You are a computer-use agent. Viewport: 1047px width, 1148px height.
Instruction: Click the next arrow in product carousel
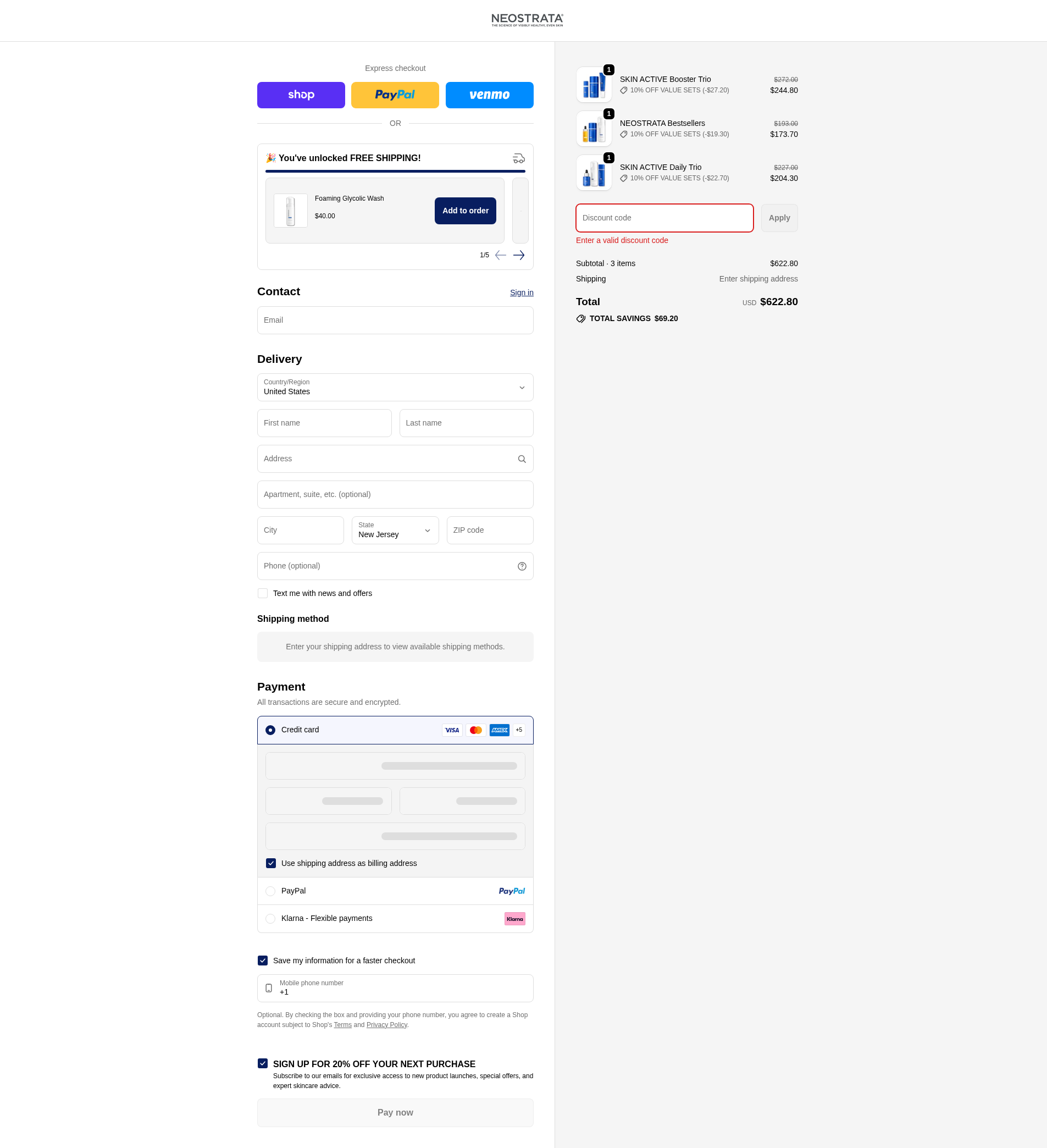(x=518, y=255)
